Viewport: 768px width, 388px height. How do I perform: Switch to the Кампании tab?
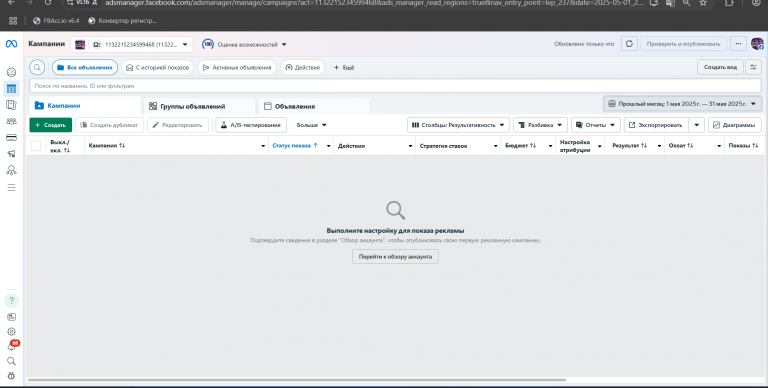pyautogui.click(x=85, y=106)
